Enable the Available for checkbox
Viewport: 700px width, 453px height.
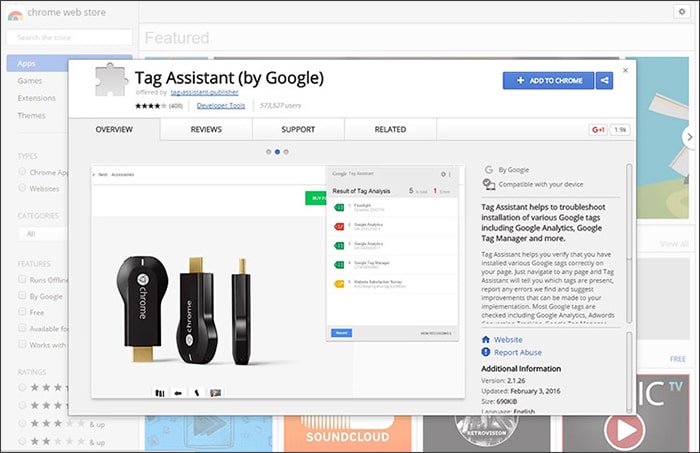[x=22, y=328]
